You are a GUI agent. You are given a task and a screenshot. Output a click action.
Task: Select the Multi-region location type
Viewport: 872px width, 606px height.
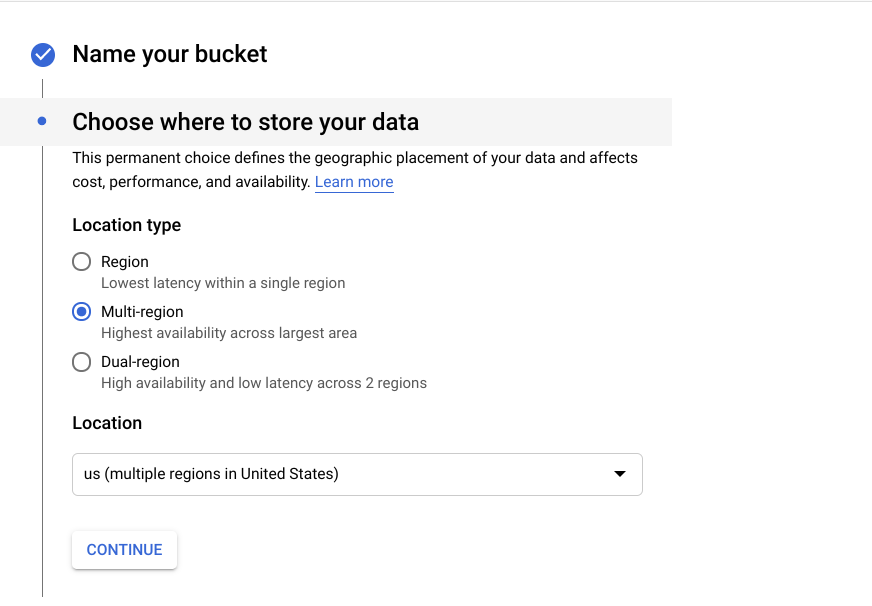pos(81,311)
